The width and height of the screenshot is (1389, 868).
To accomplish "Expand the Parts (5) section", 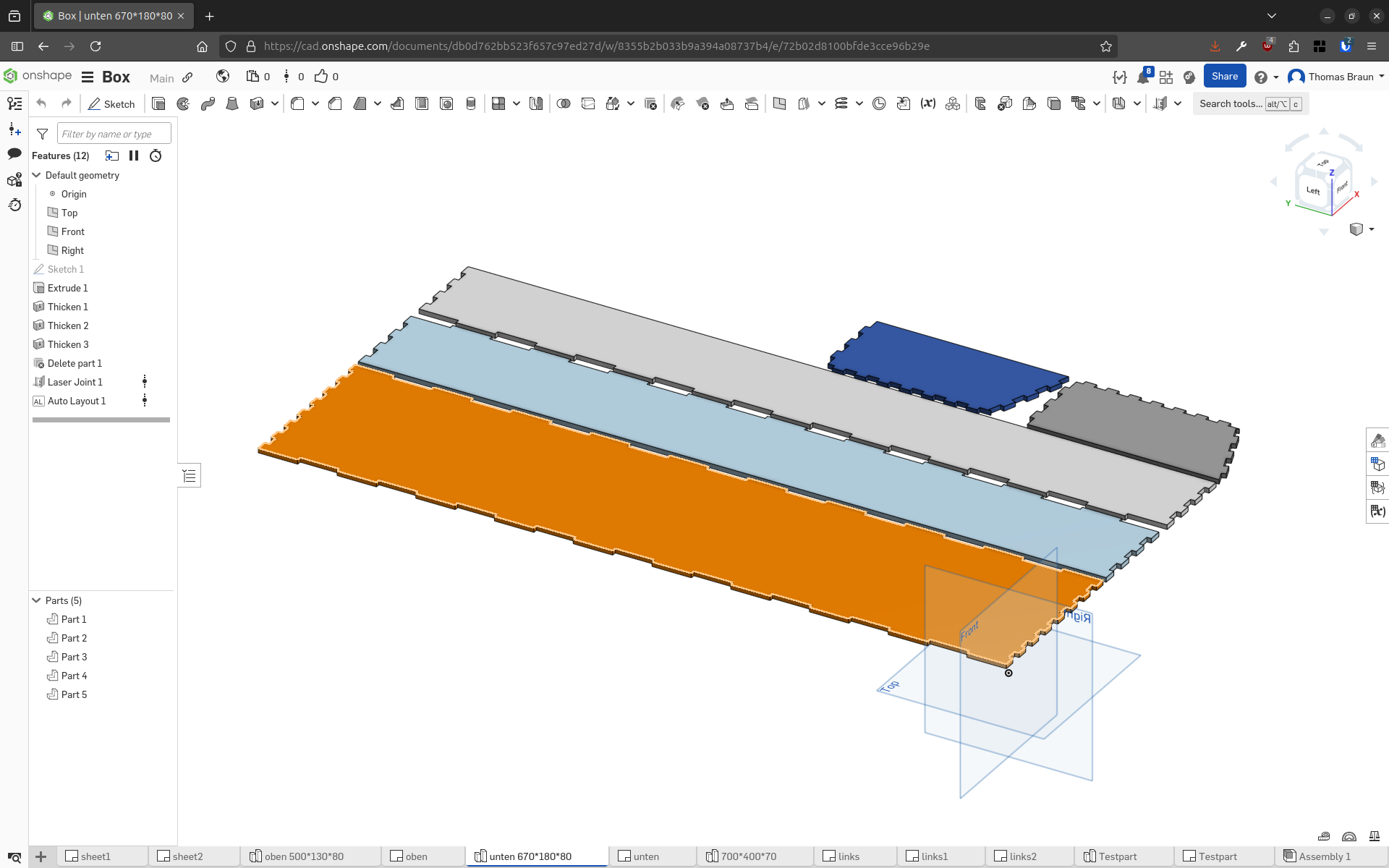I will [36, 600].
